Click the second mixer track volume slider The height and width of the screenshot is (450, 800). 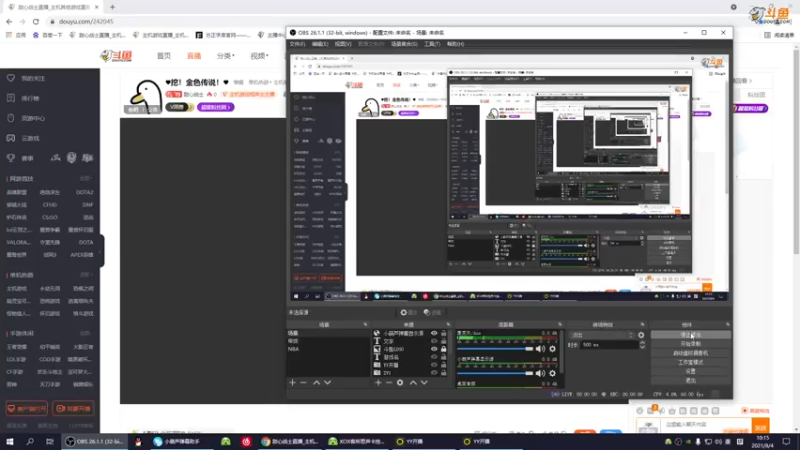pos(495,373)
